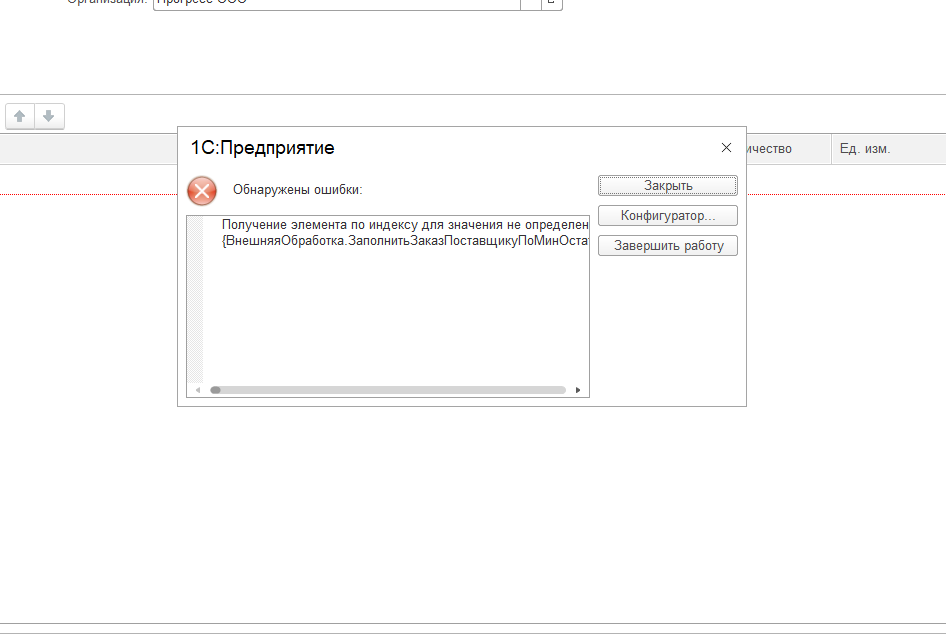This screenshot has width=946, height=644.
Task: Click the Закрыть button
Action: [668, 185]
